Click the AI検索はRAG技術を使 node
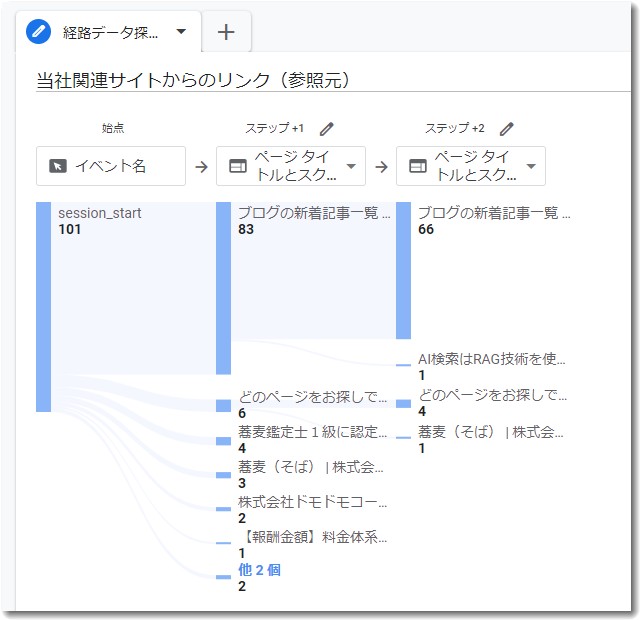This screenshot has height=620, width=640. (491, 359)
